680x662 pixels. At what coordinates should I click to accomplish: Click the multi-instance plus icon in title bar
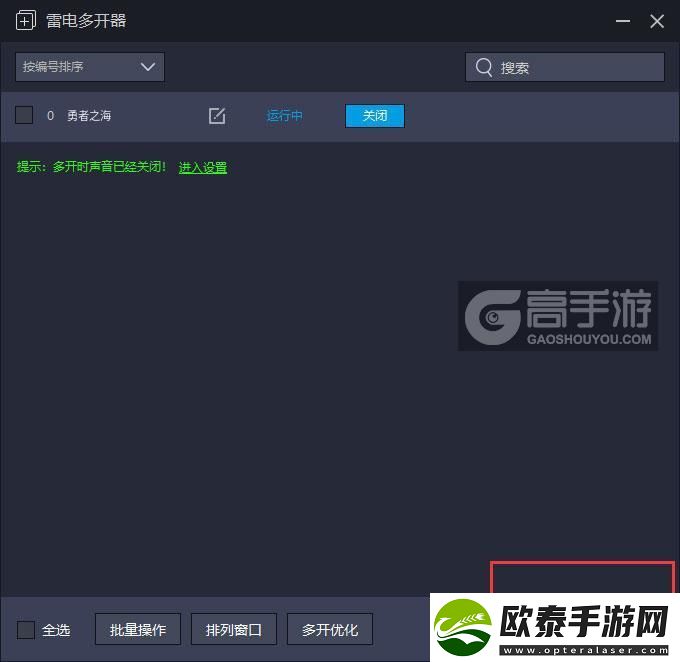pyautogui.click(x=26, y=20)
